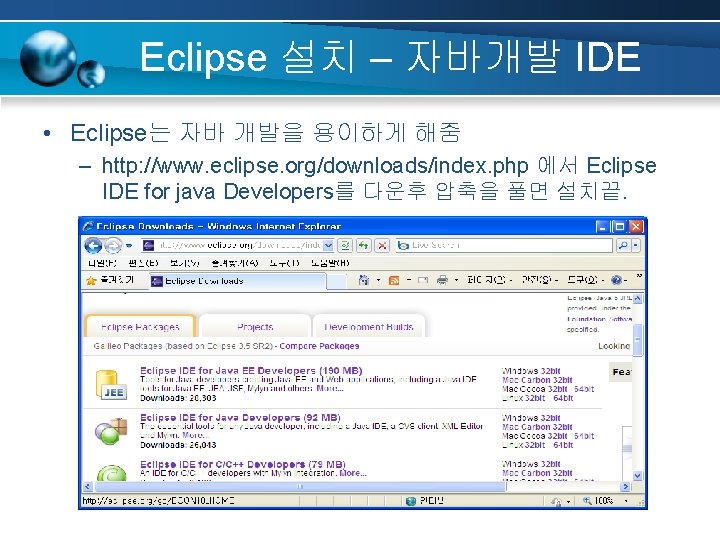Open Eclipse IDE for Java EE Developers link

click(251, 371)
